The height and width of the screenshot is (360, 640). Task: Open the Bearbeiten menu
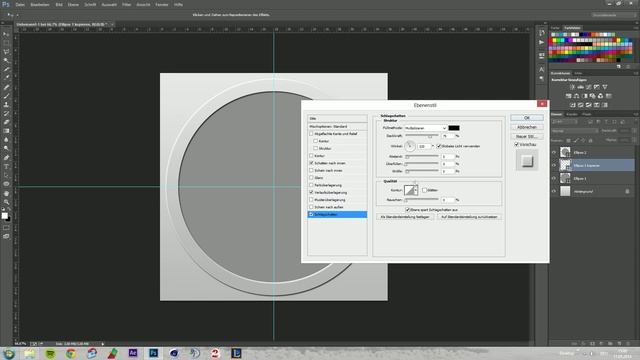coord(40,4)
